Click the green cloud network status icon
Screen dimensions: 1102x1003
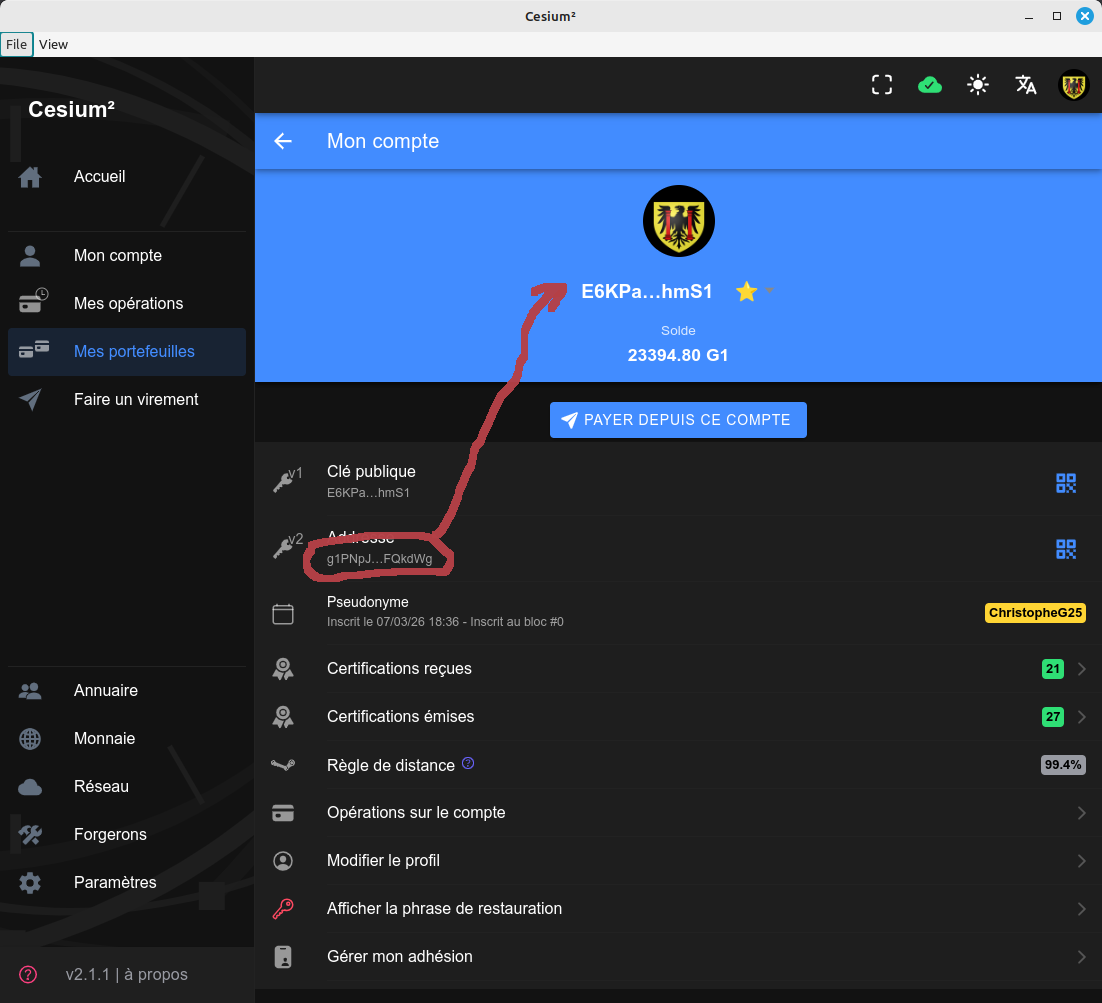(930, 85)
